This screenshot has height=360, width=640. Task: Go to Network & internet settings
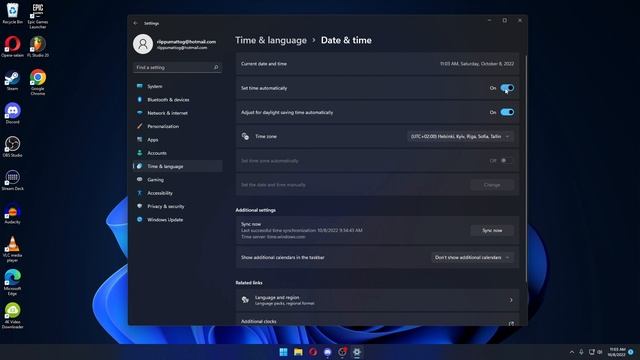pos(178,113)
